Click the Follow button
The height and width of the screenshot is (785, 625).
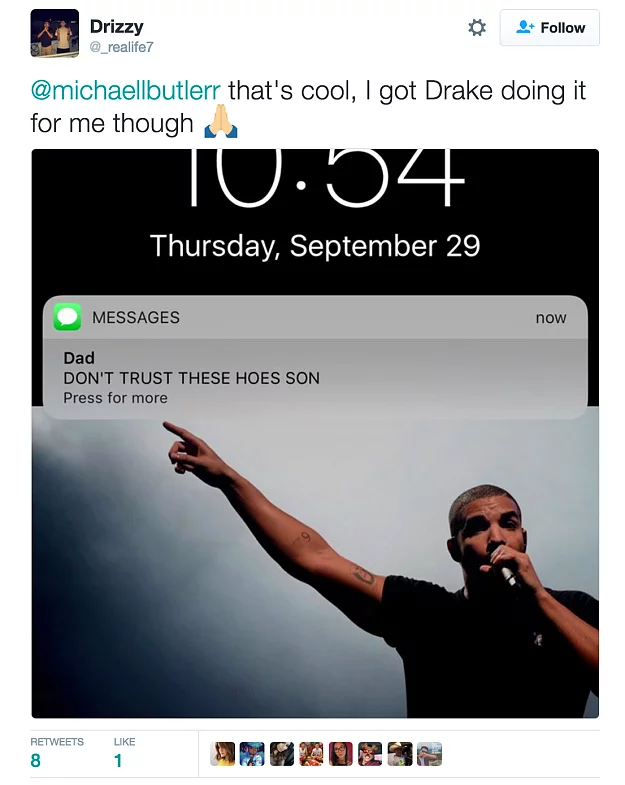549,28
